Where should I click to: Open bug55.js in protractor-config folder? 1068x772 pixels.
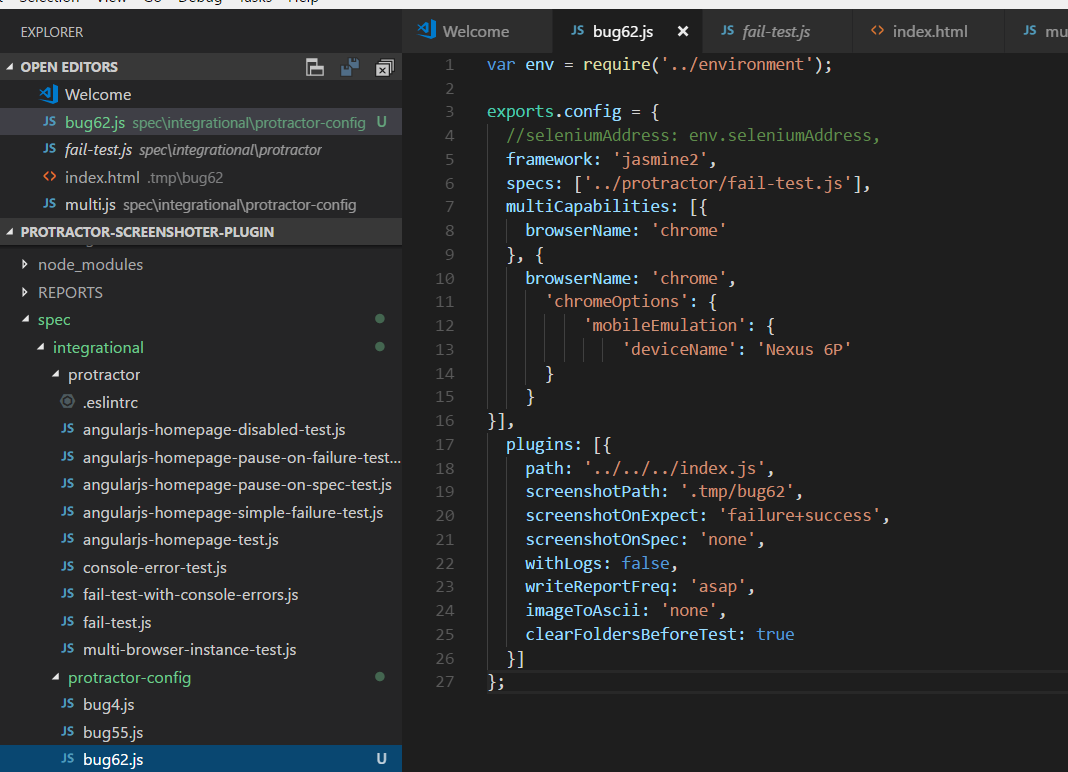point(201,732)
